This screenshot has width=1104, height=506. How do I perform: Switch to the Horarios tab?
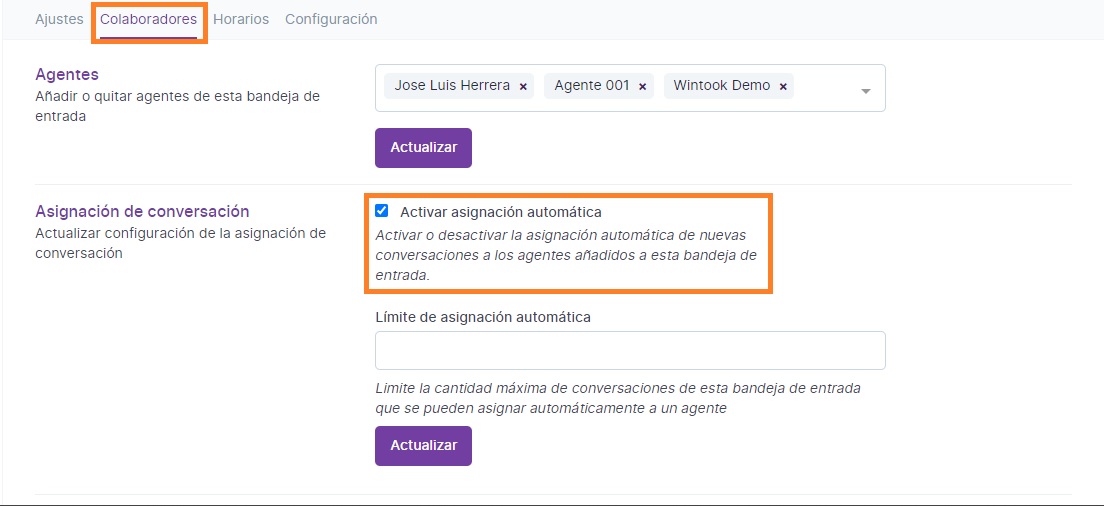[x=241, y=19]
